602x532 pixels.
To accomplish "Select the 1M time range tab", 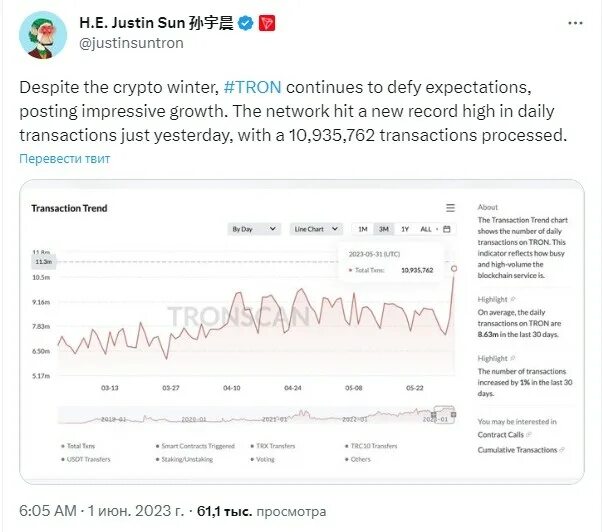I will [x=363, y=229].
